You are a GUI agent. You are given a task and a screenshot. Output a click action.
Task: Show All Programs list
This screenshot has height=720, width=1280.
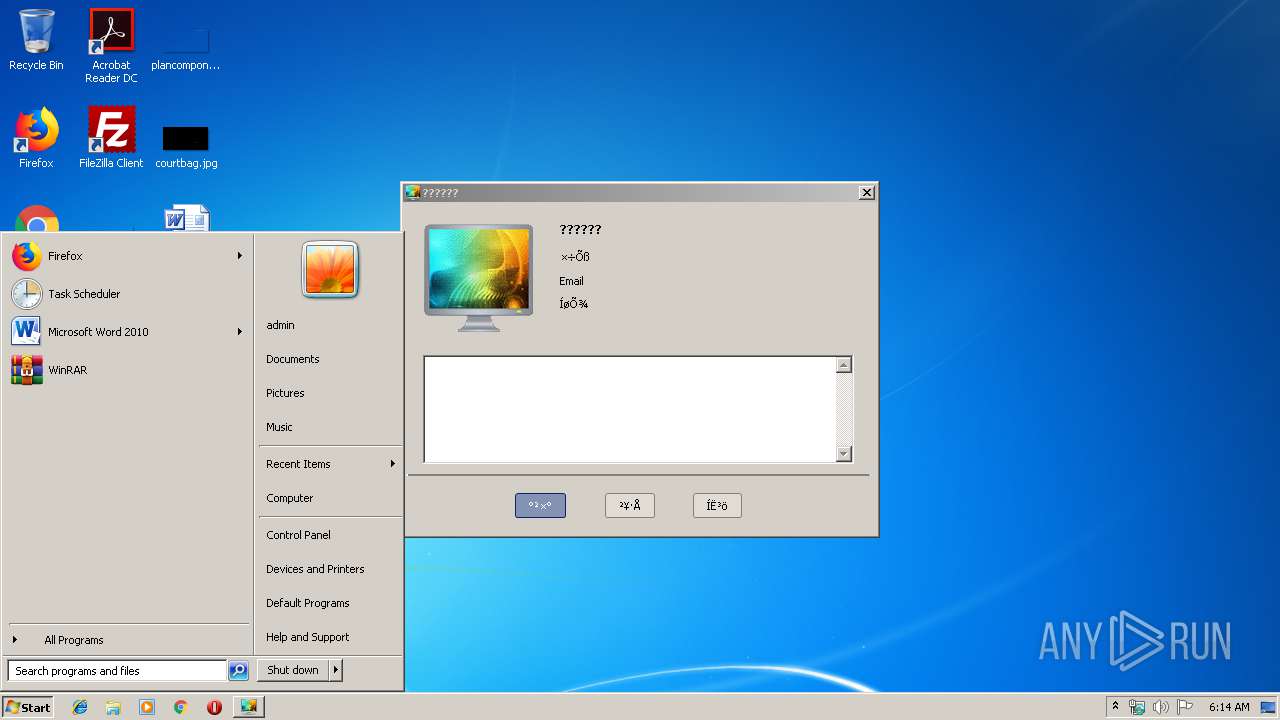126,640
